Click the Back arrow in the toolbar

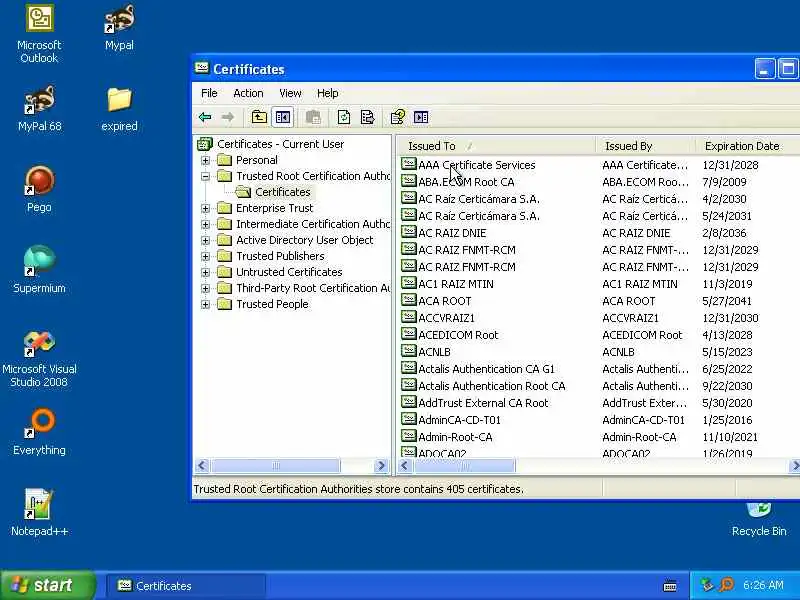point(205,117)
